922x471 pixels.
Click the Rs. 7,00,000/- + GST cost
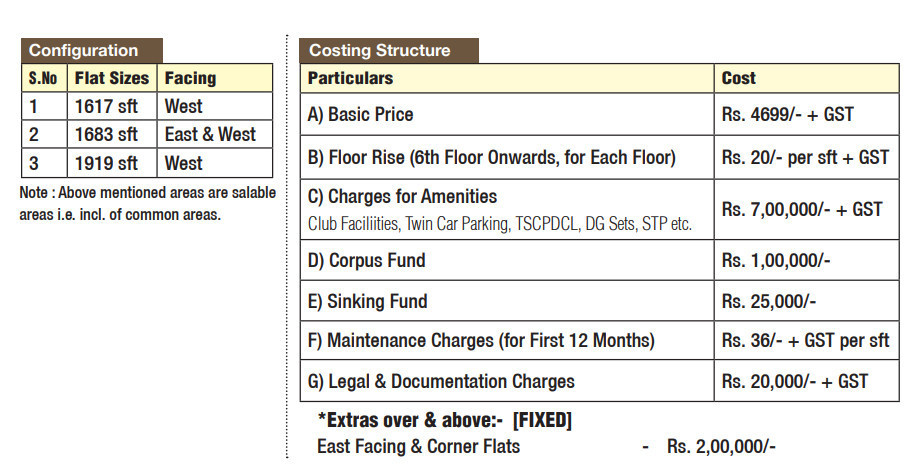(801, 209)
